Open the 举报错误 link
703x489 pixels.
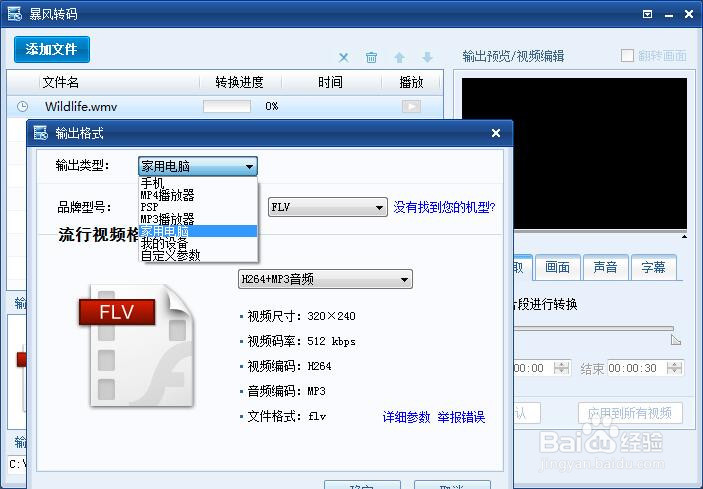coord(461,417)
